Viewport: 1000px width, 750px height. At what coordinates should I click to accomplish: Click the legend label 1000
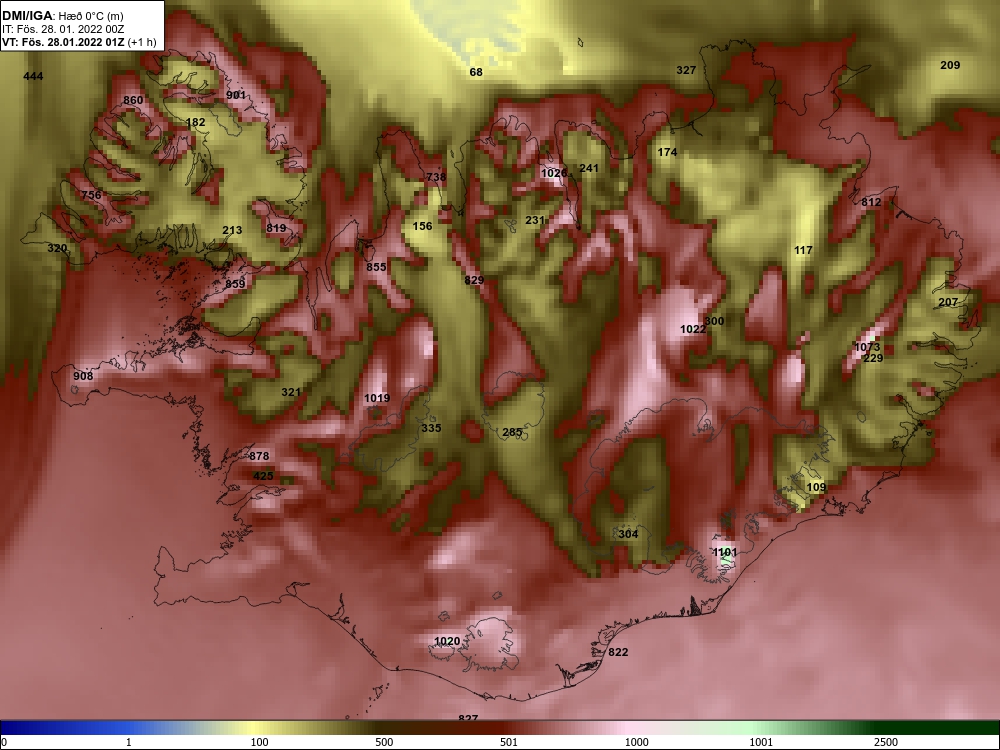(636, 742)
